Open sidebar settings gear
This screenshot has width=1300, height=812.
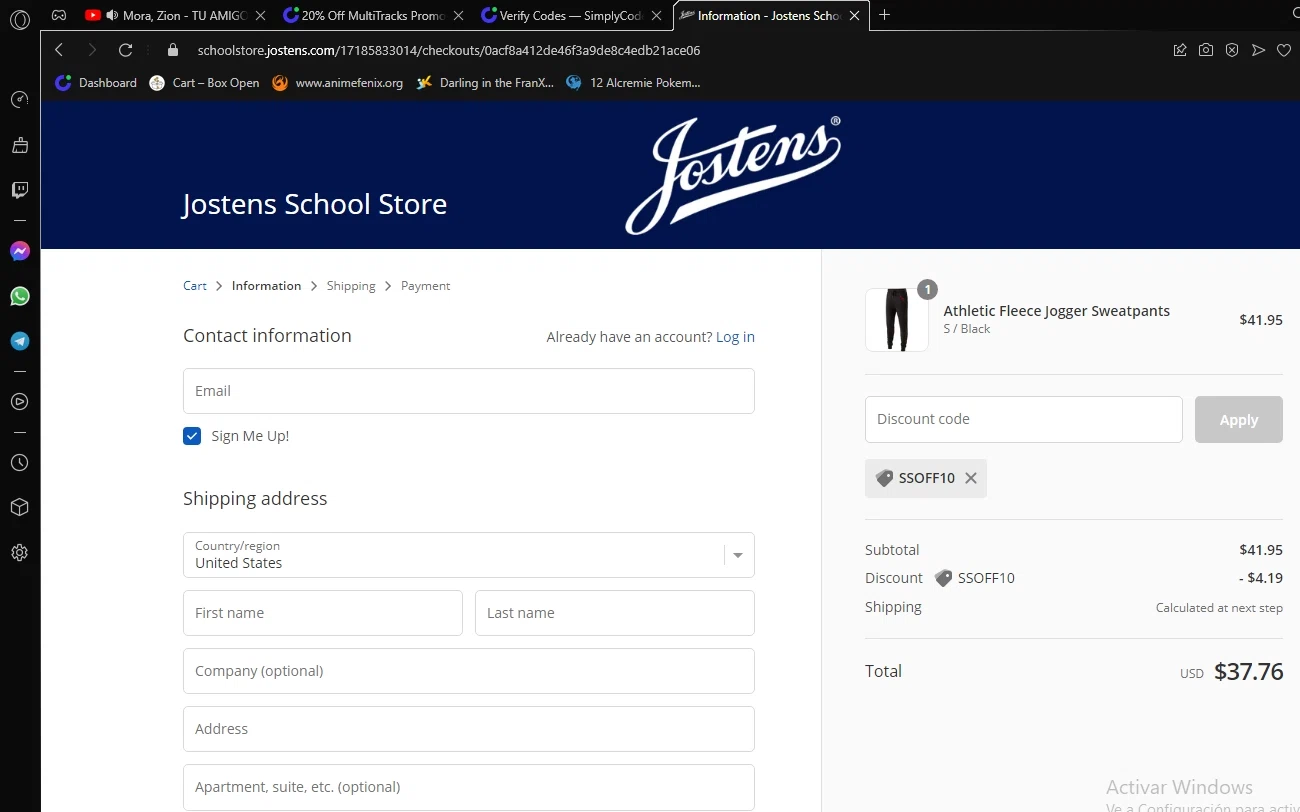tap(20, 552)
